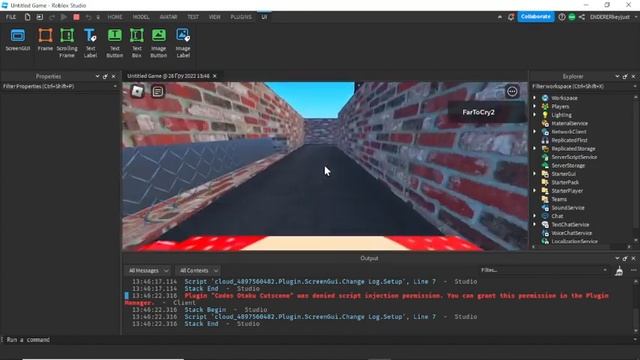Add a Text Box element
This screenshot has height=360, width=640.
[x=137, y=43]
